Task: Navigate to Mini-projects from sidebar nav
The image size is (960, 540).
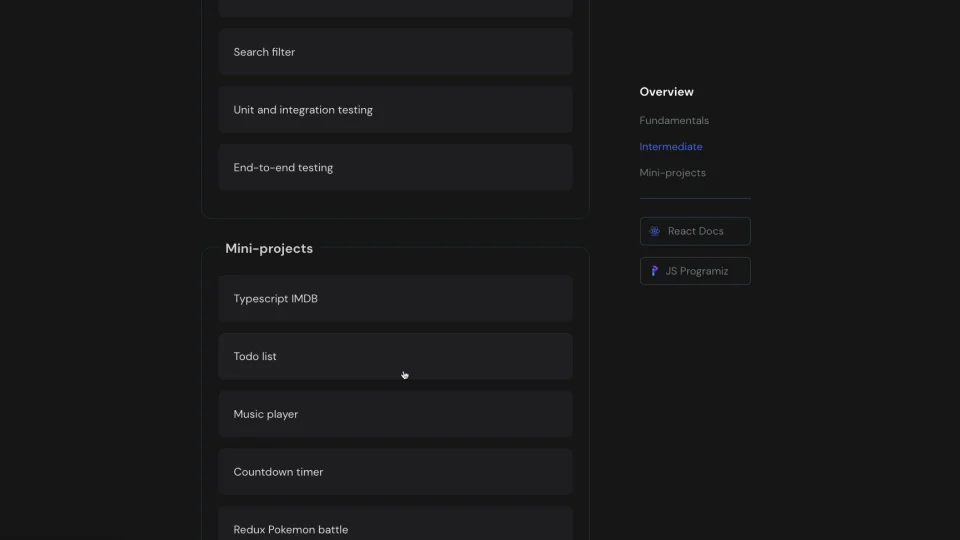Action: 672,172
